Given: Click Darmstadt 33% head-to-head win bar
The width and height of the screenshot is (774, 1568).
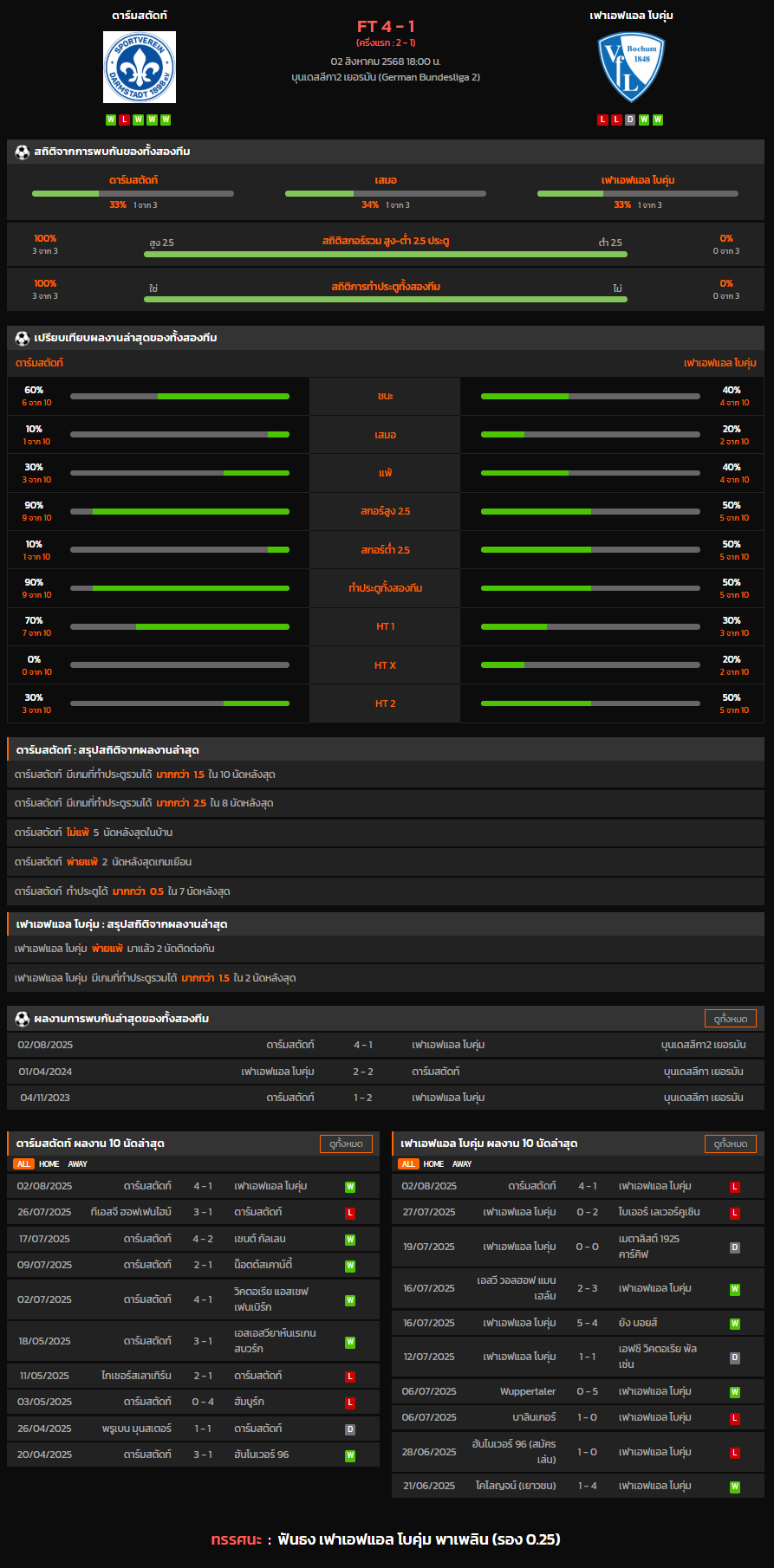Looking at the screenshot, I should click(133, 194).
